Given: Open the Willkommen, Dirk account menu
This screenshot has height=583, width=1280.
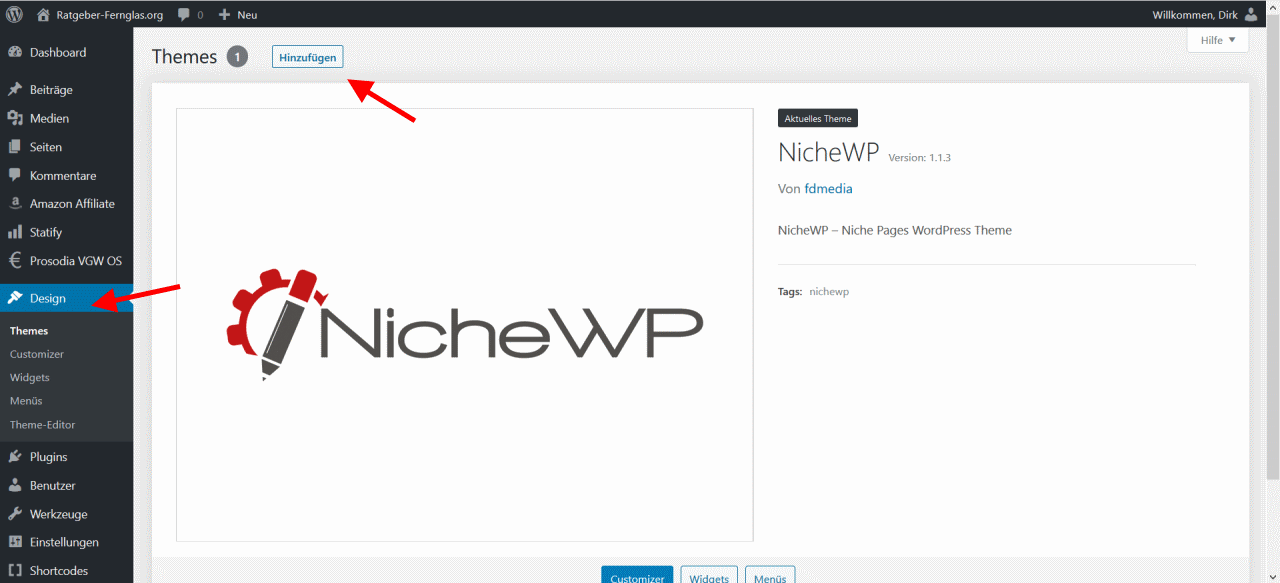Looking at the screenshot, I should (1205, 15).
